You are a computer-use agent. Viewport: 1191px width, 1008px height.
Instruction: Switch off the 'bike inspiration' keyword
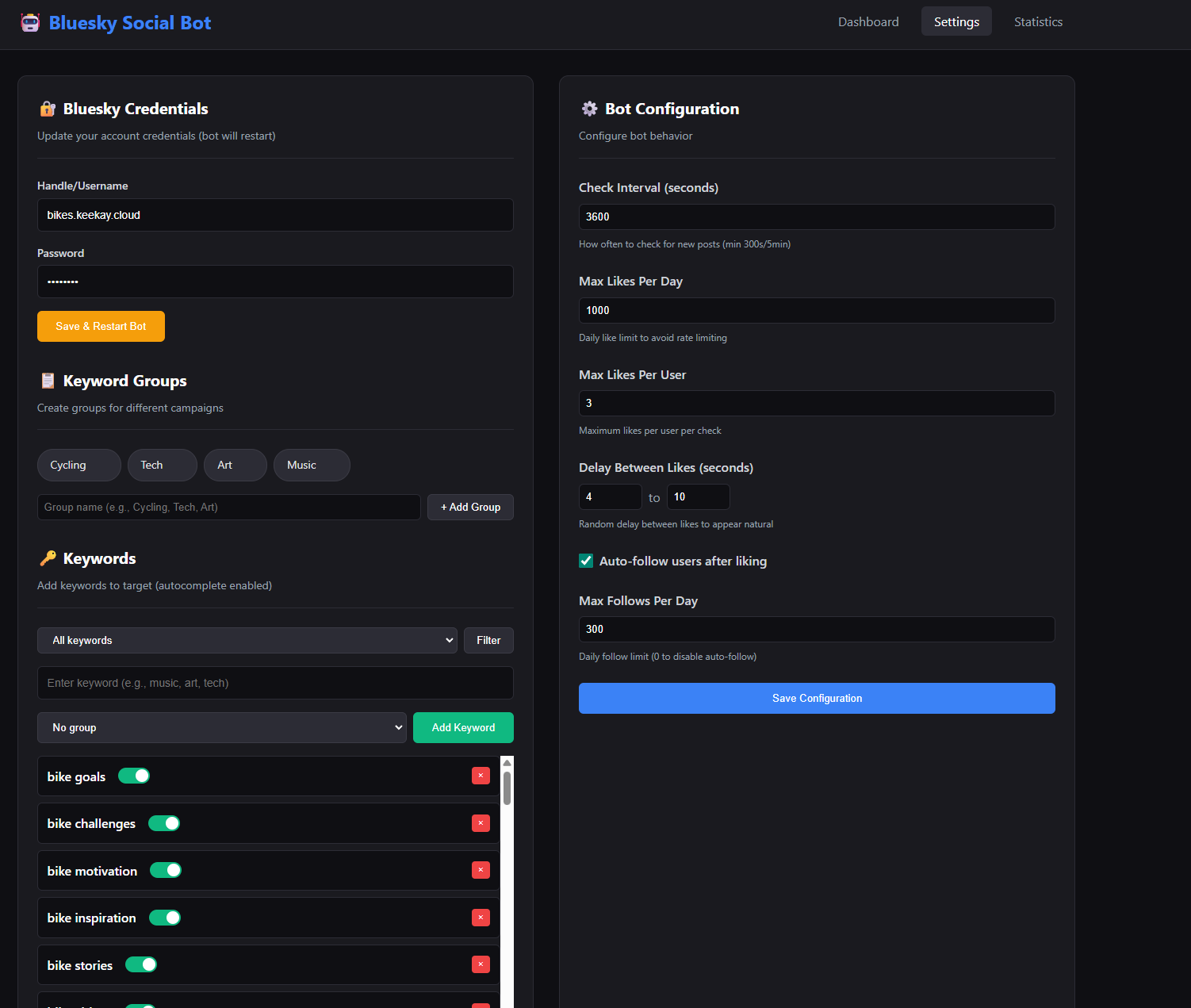tap(165, 918)
